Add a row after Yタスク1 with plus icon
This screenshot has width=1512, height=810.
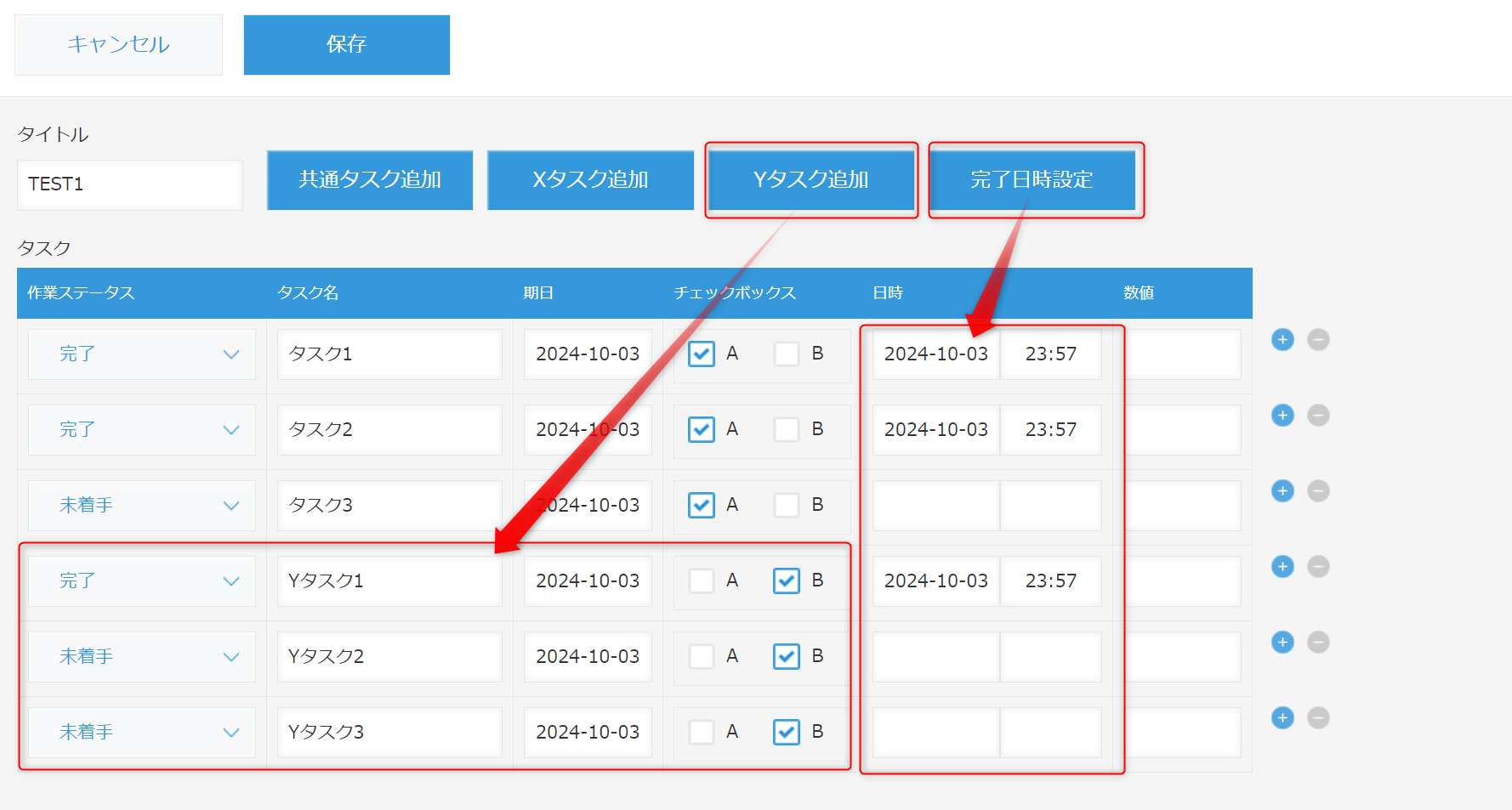coord(1282,567)
